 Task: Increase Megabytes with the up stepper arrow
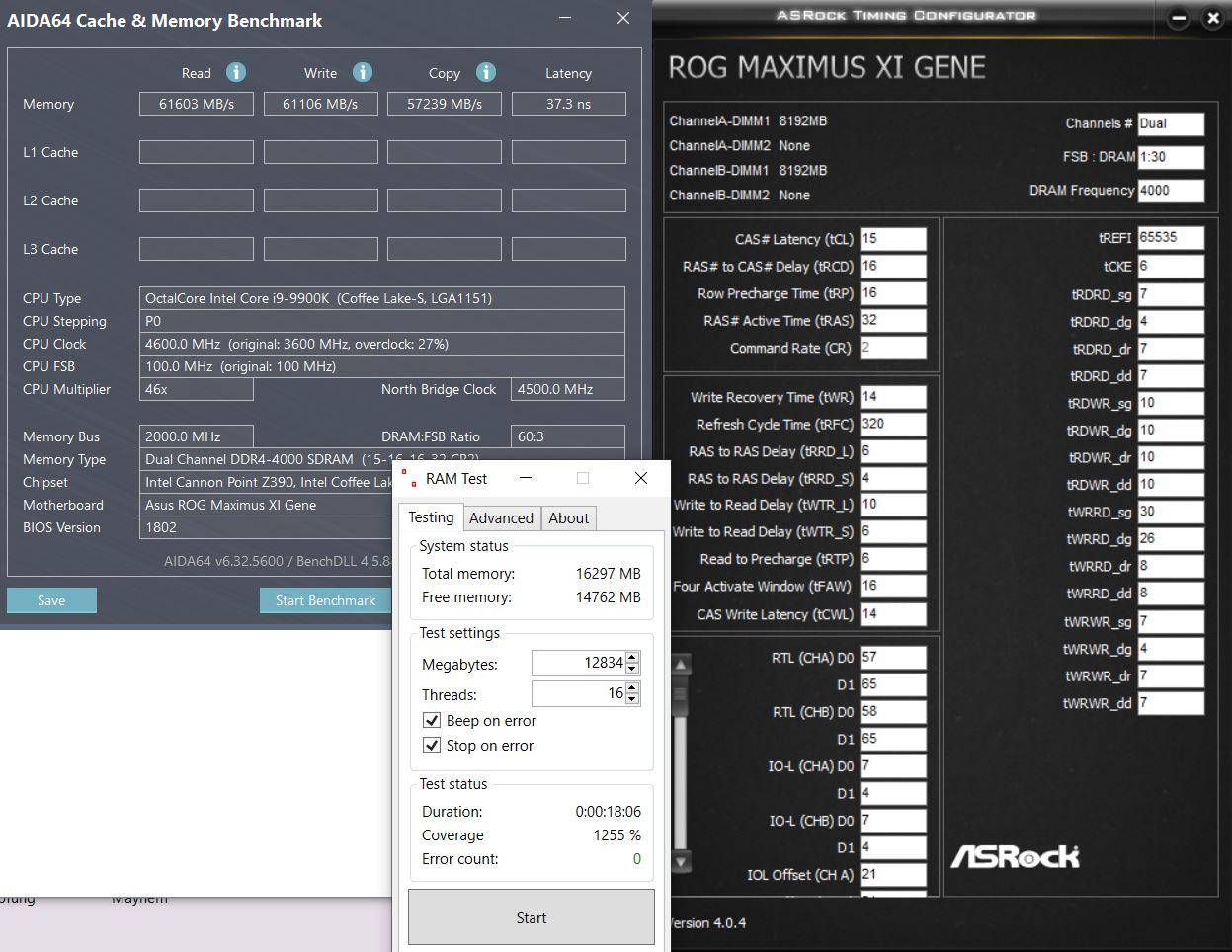point(632,658)
